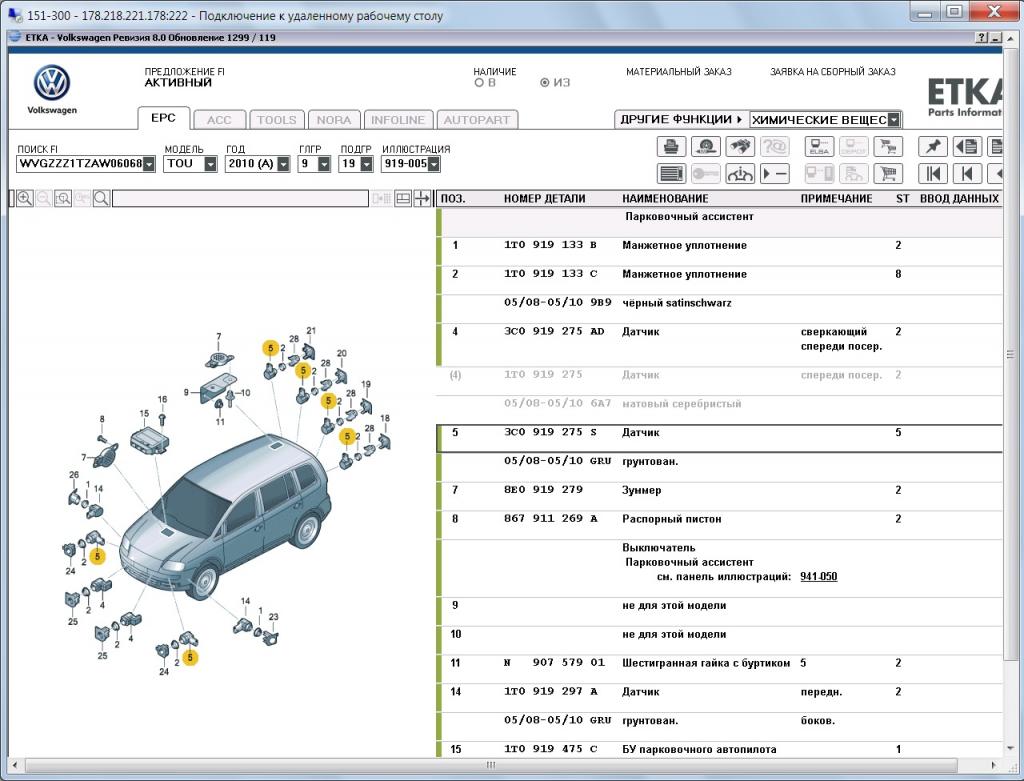1024x781 pixels.
Task: Click scroll-down arrow of parts list
Action: 1010,750
